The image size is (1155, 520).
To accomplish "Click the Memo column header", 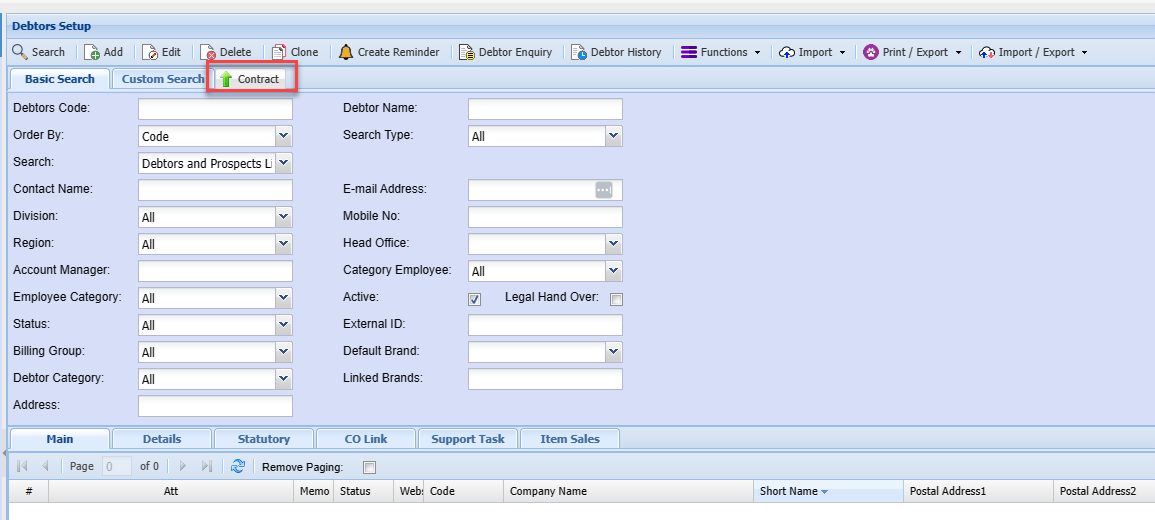I will (x=315, y=491).
